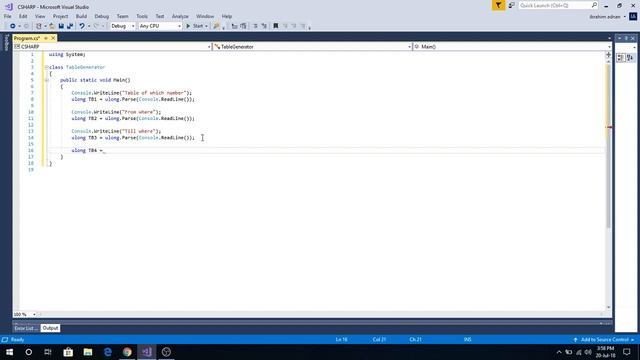
Task: Close the Program.cs tab
Action: pyautogui.click(x=53, y=38)
